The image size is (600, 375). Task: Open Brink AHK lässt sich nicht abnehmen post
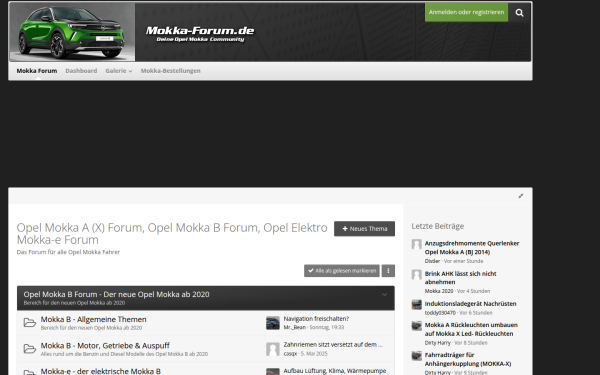coord(460,278)
